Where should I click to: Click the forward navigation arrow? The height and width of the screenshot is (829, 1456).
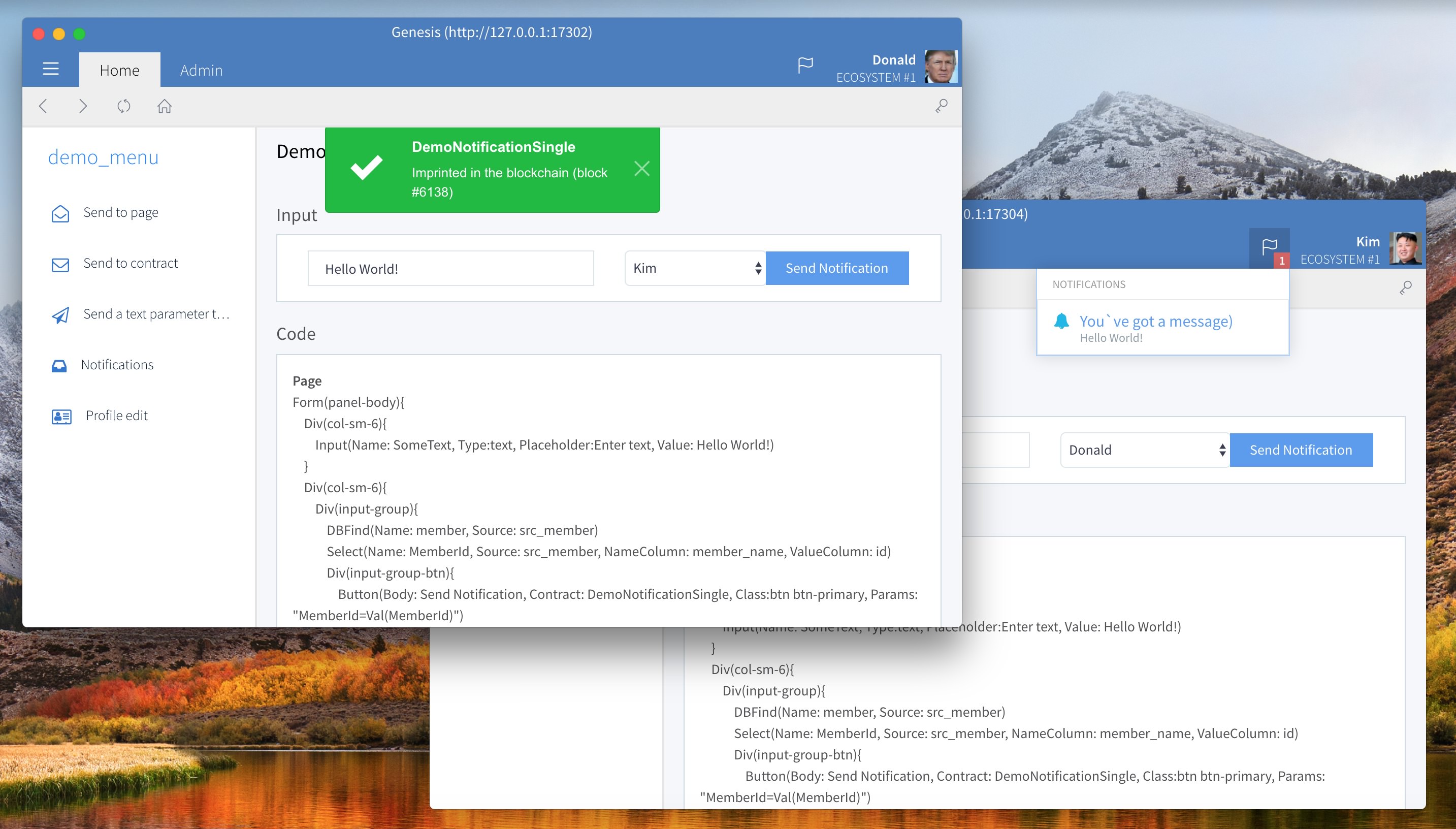83,106
